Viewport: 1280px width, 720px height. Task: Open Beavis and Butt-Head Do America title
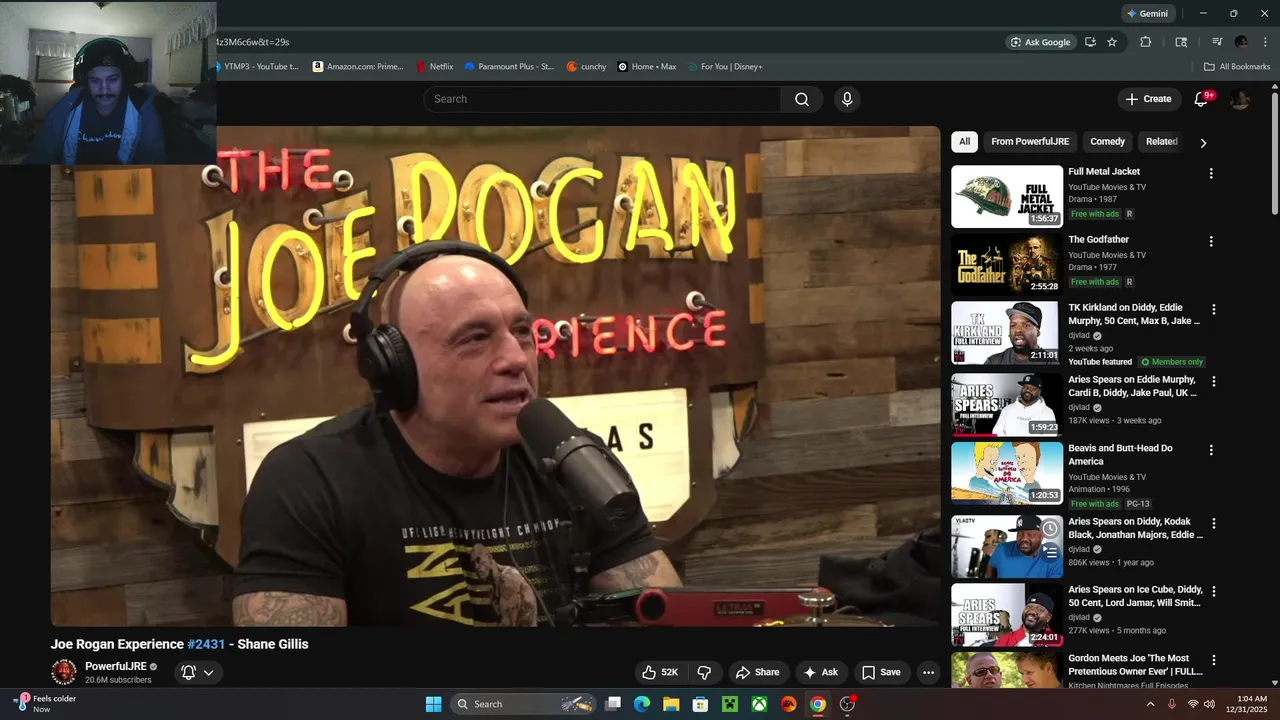pos(1120,455)
